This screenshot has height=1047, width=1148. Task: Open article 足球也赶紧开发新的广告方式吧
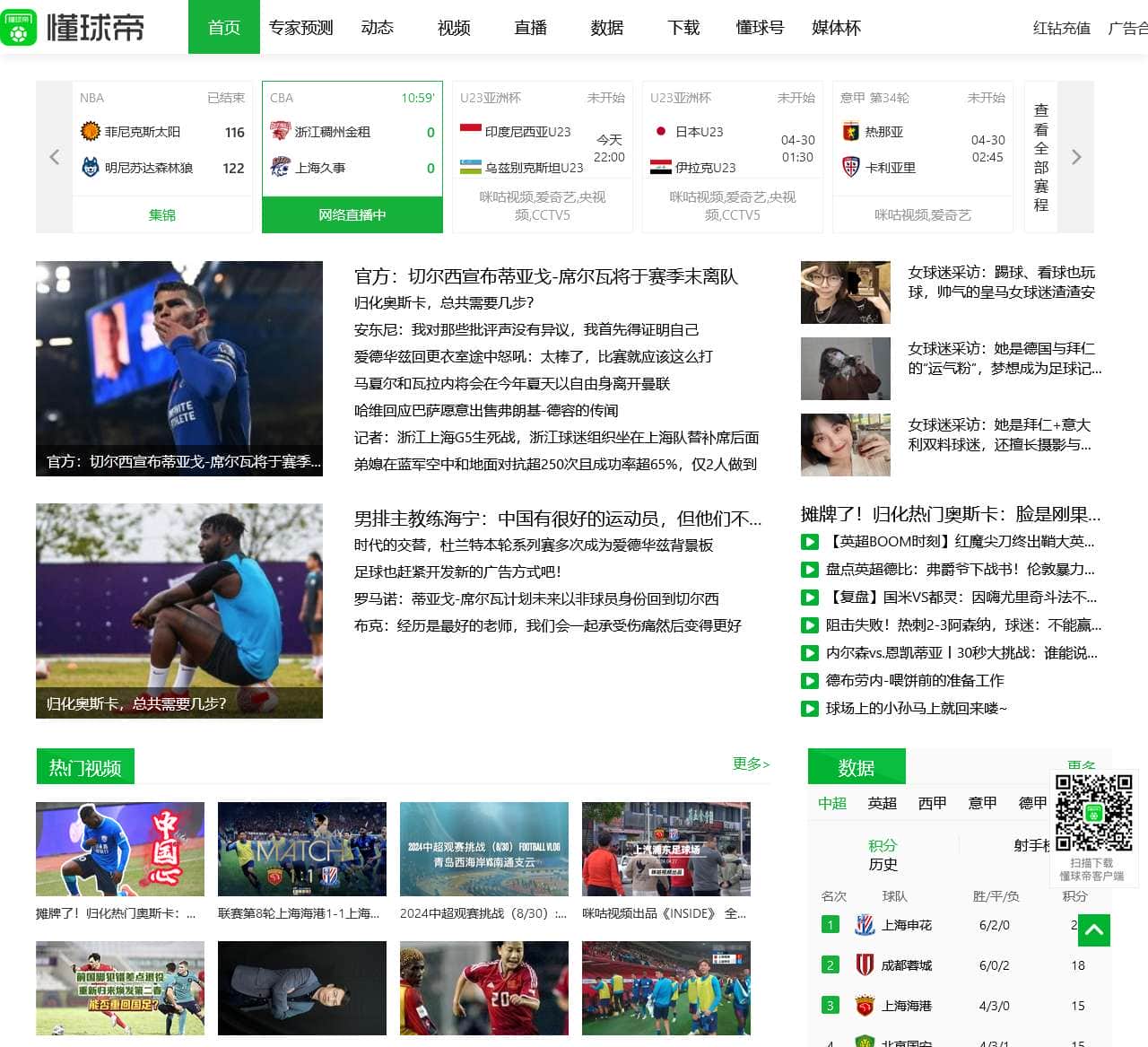457,571
